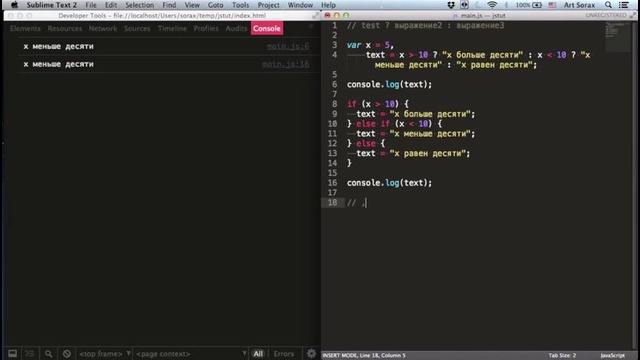
Task: Click the dock-to-window icon in DevTools
Action: (13, 353)
